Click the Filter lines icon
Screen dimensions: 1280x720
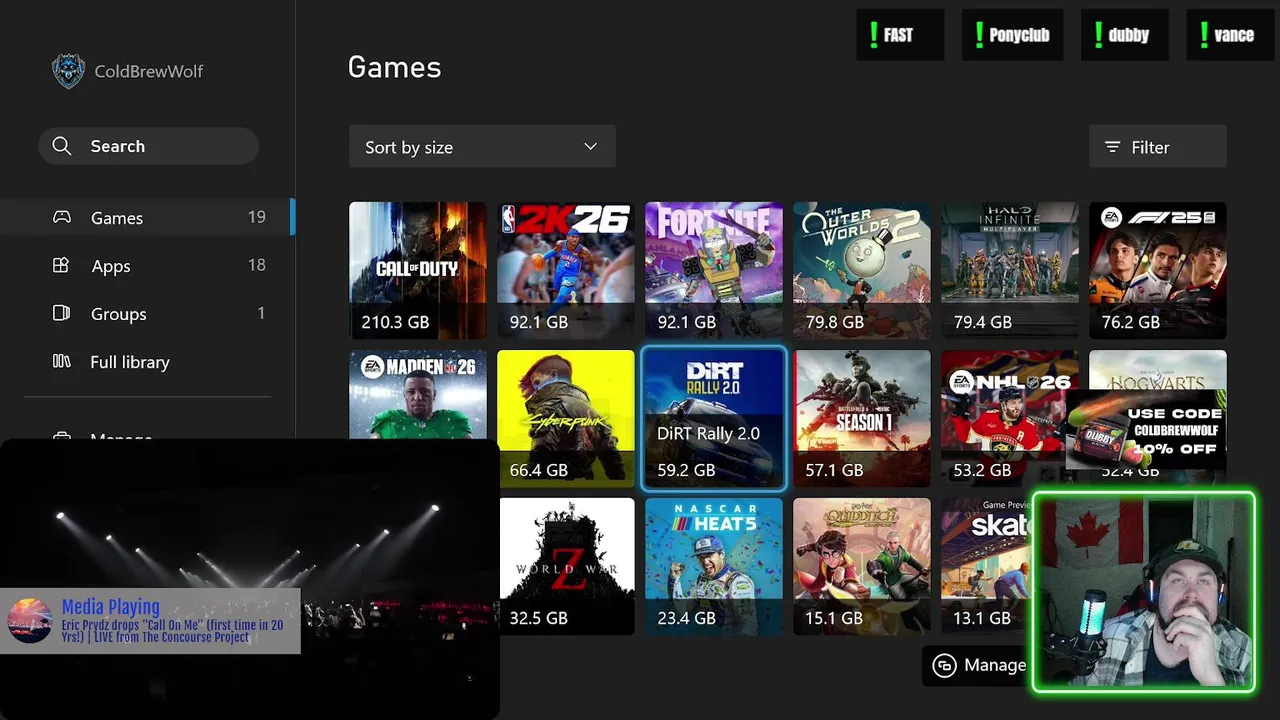1112,147
